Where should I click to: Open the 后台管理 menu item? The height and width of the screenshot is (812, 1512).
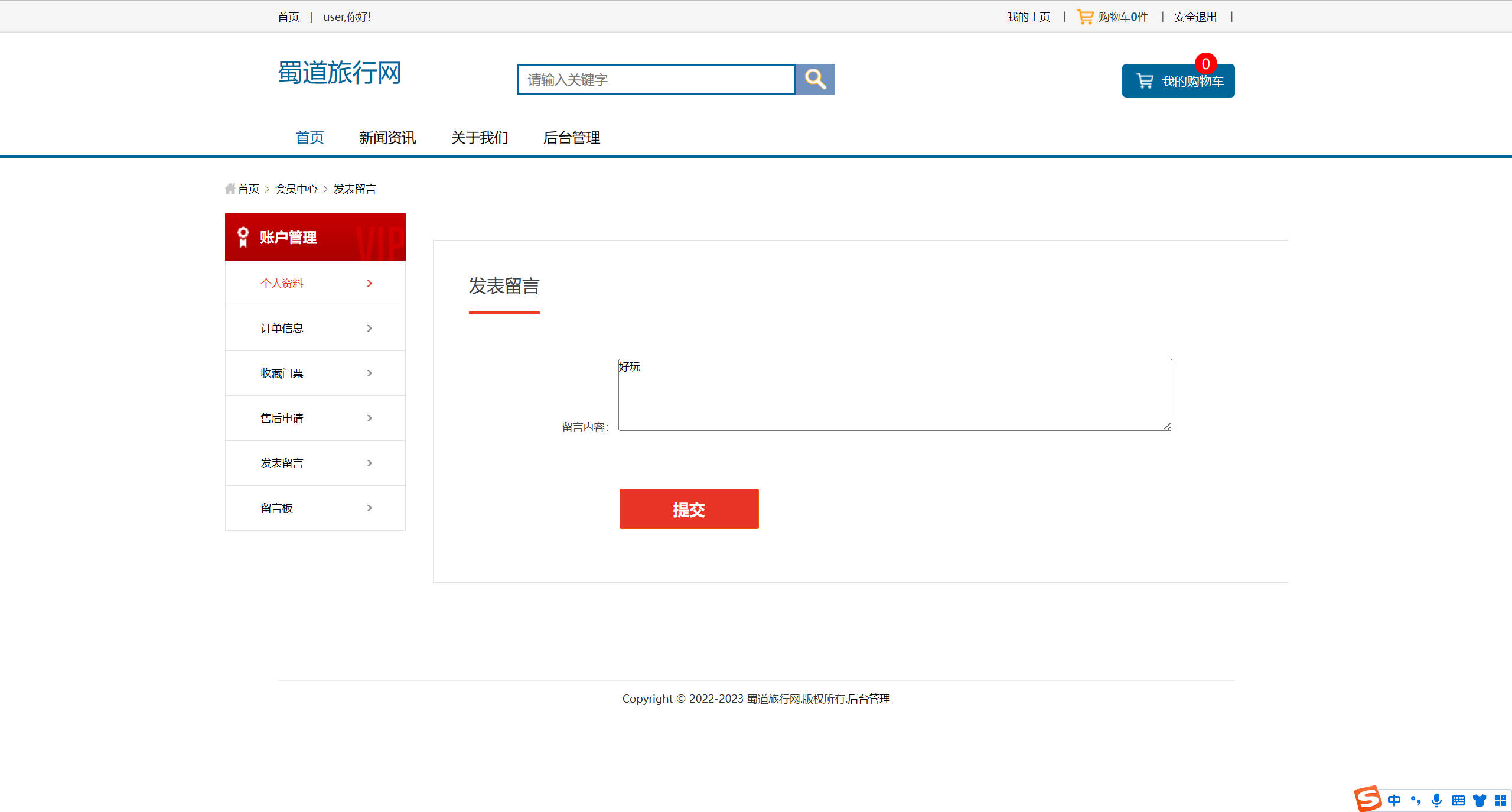pos(572,137)
